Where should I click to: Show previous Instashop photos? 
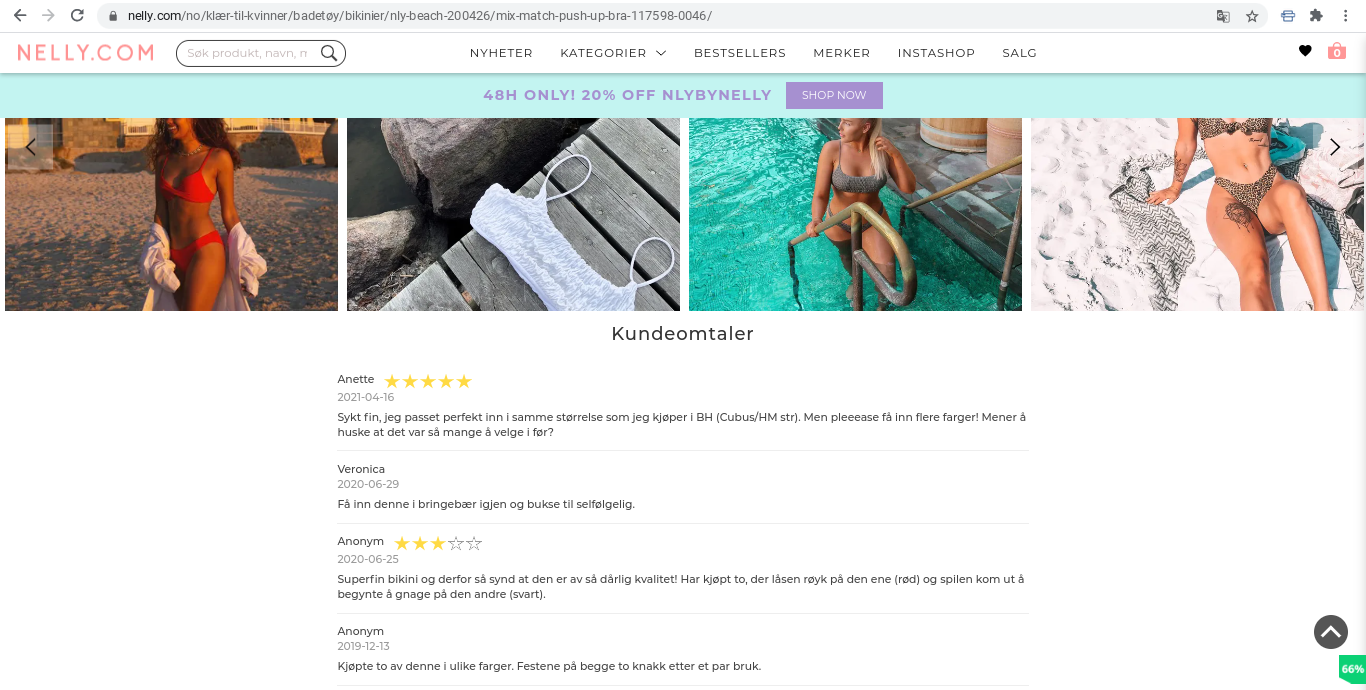coord(30,147)
